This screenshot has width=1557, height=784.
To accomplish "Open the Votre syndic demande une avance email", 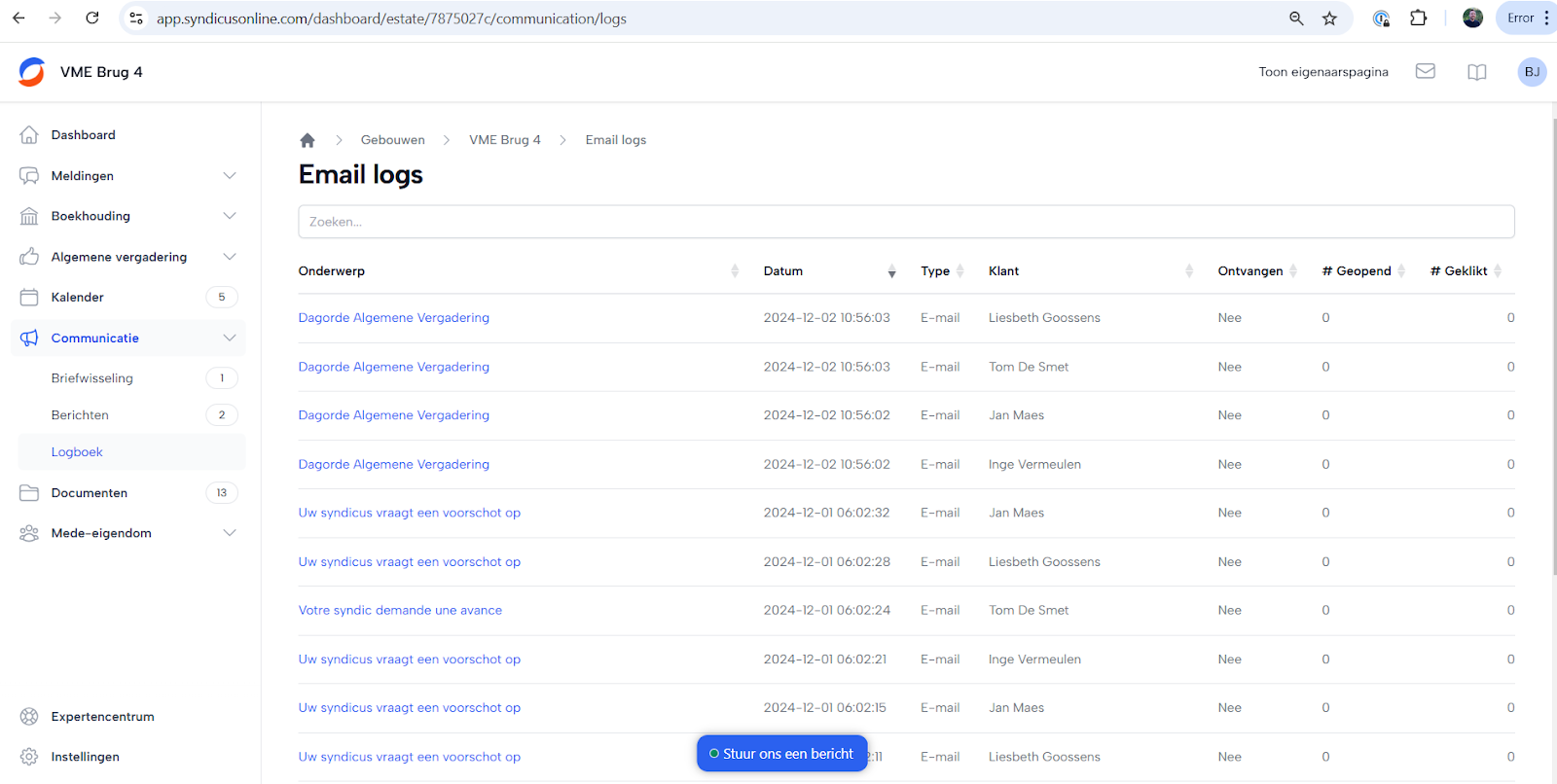I will pyautogui.click(x=400, y=611).
